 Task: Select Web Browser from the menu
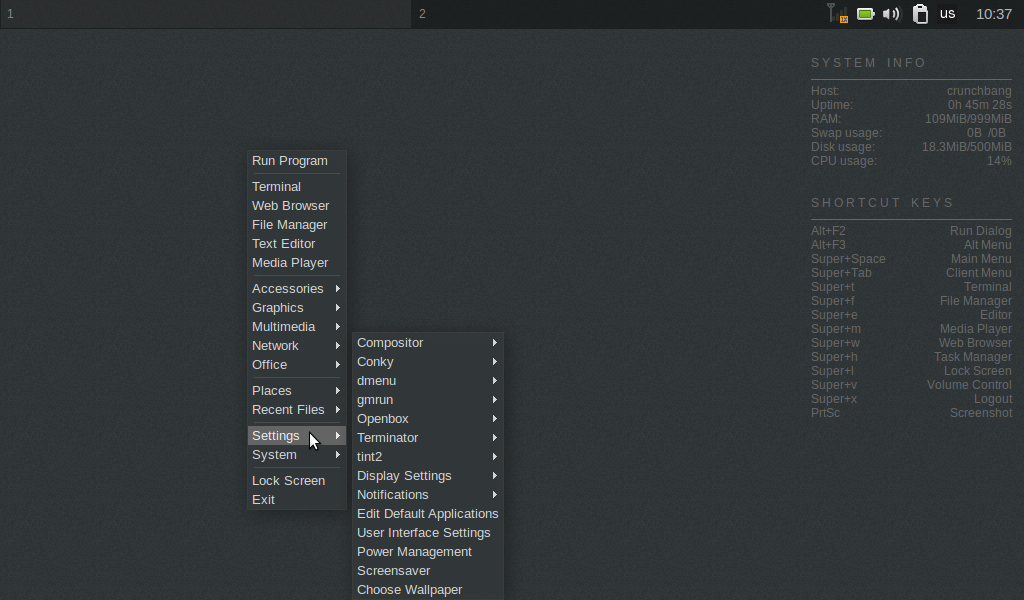[x=290, y=205]
